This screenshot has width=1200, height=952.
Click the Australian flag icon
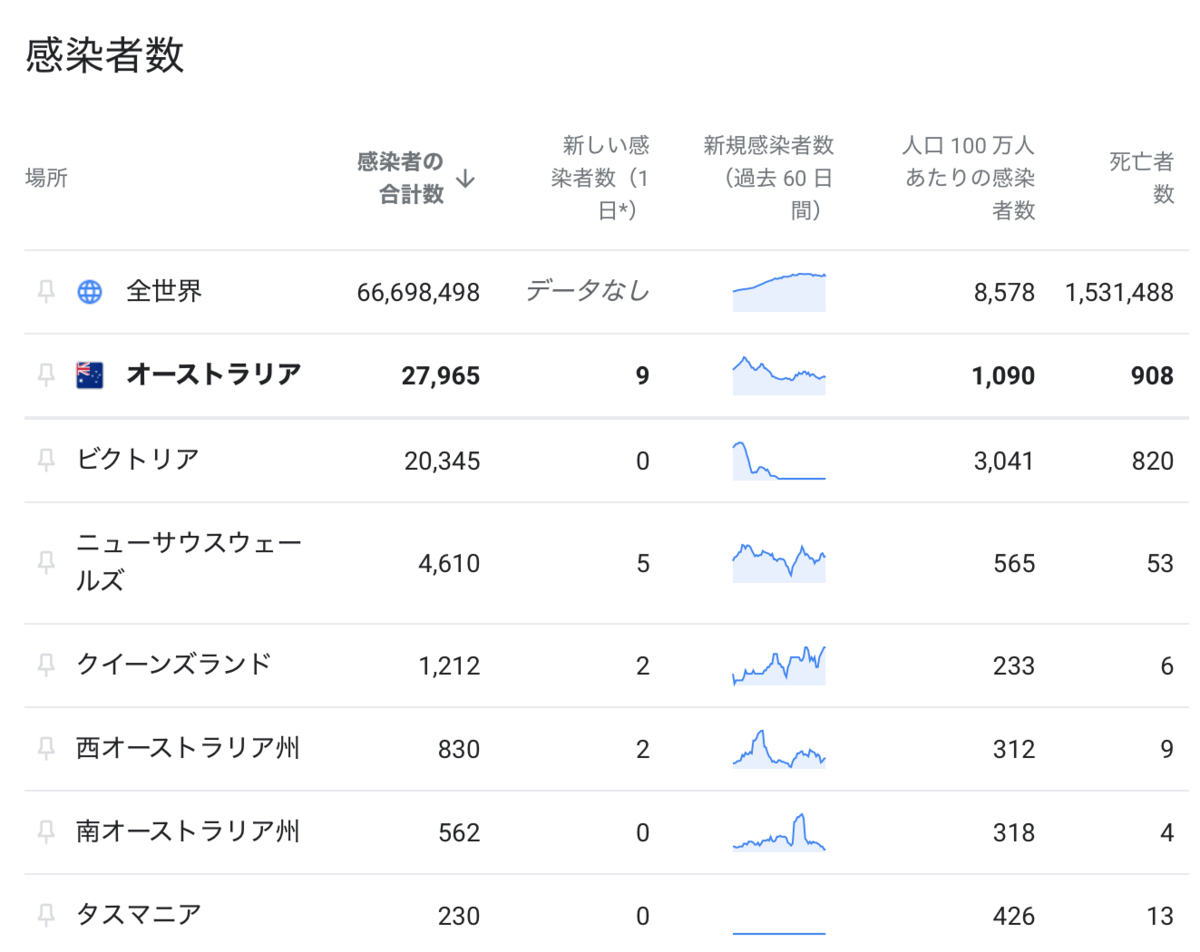pyautogui.click(x=90, y=375)
